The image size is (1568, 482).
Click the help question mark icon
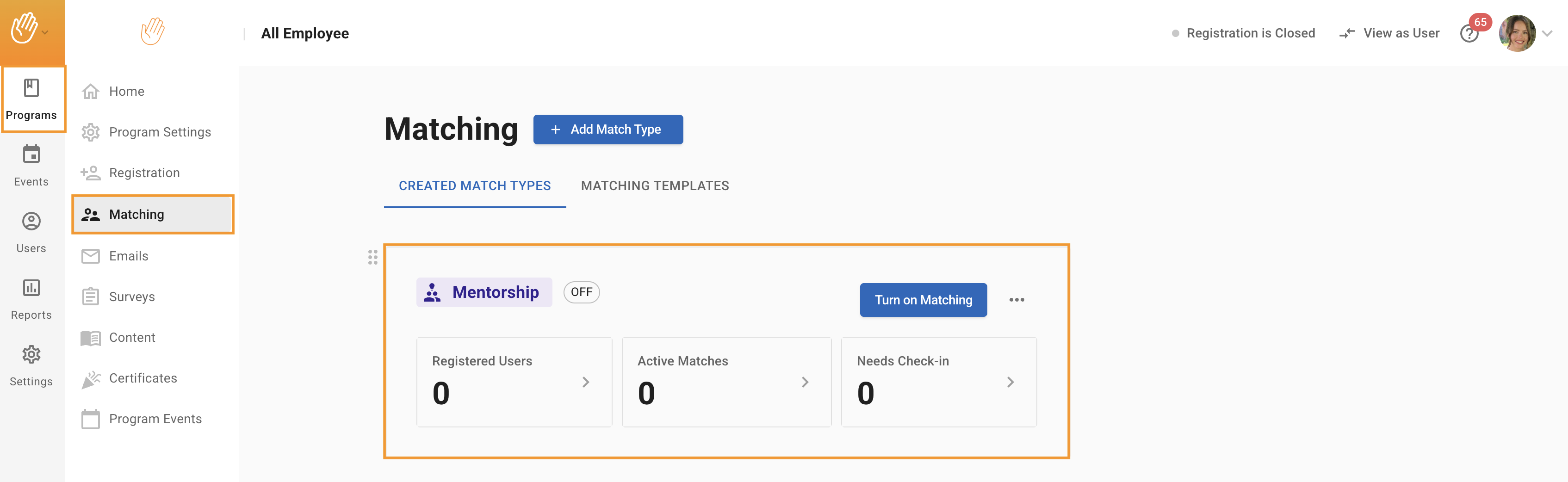tap(1468, 34)
